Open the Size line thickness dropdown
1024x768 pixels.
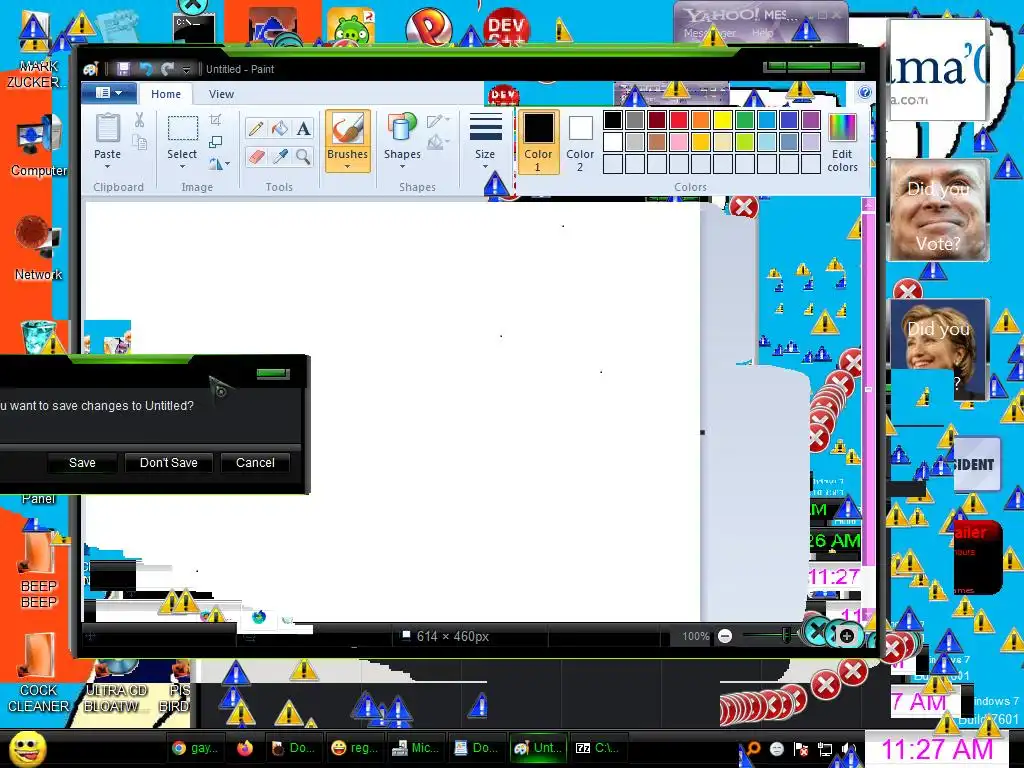(x=485, y=142)
